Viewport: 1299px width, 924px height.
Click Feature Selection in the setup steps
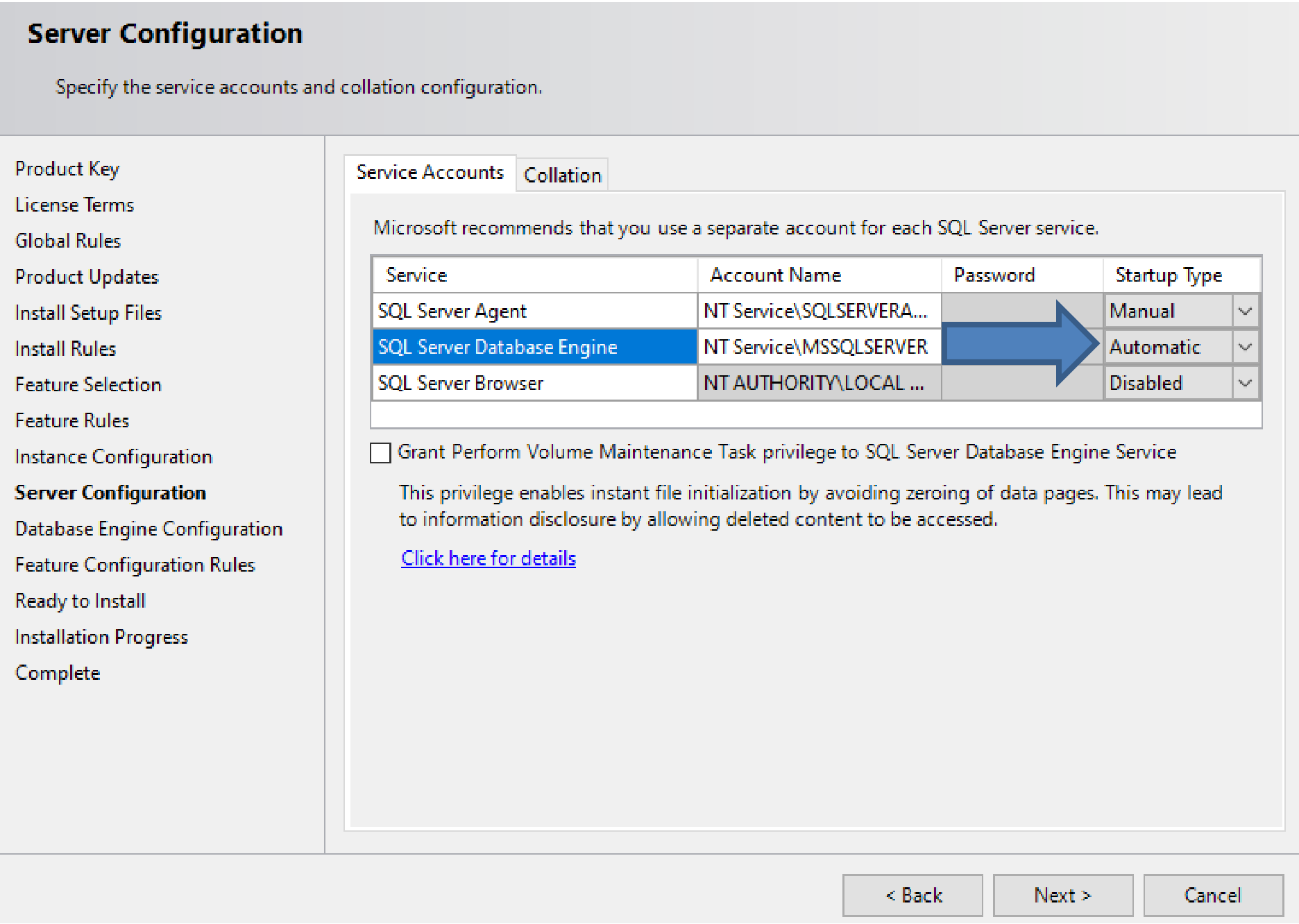pyautogui.click(x=88, y=385)
